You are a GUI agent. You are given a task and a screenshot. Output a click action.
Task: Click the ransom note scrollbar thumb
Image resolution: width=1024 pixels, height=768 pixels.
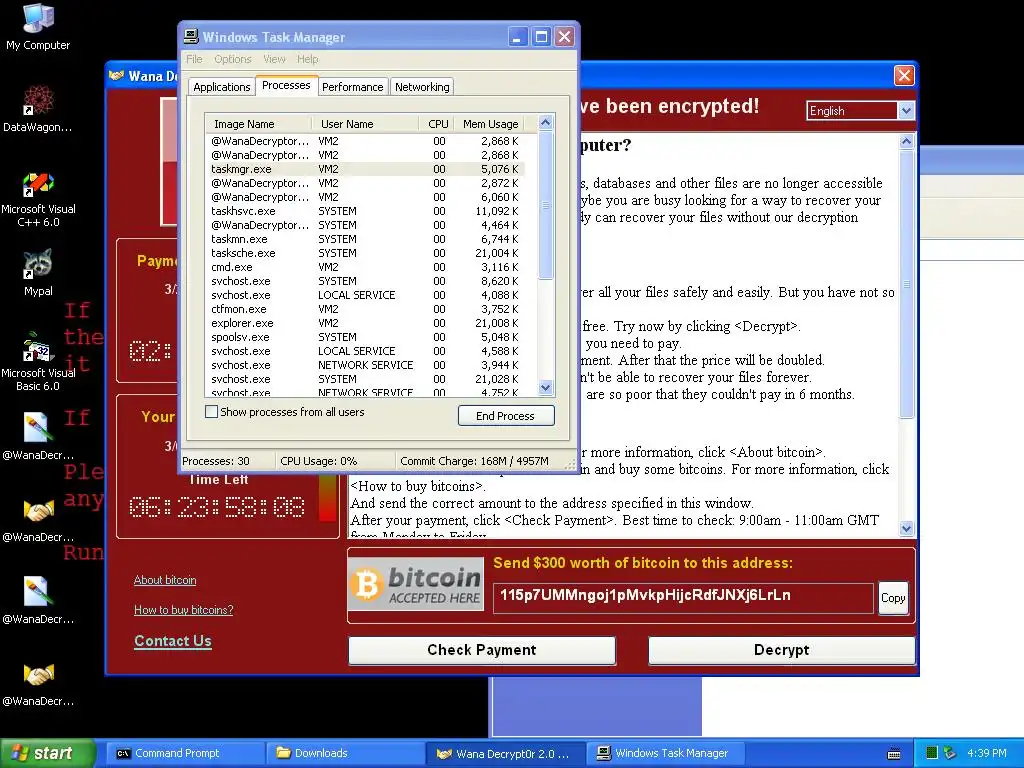pos(906,284)
